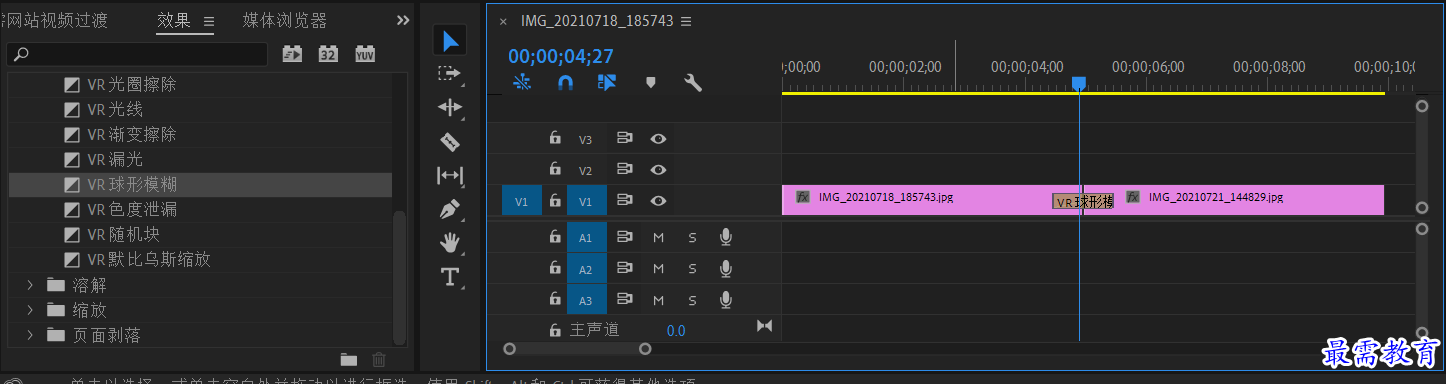This screenshot has height=384, width=1446.
Task: Expand the 页面剥落 effects folder
Action: (x=30, y=335)
